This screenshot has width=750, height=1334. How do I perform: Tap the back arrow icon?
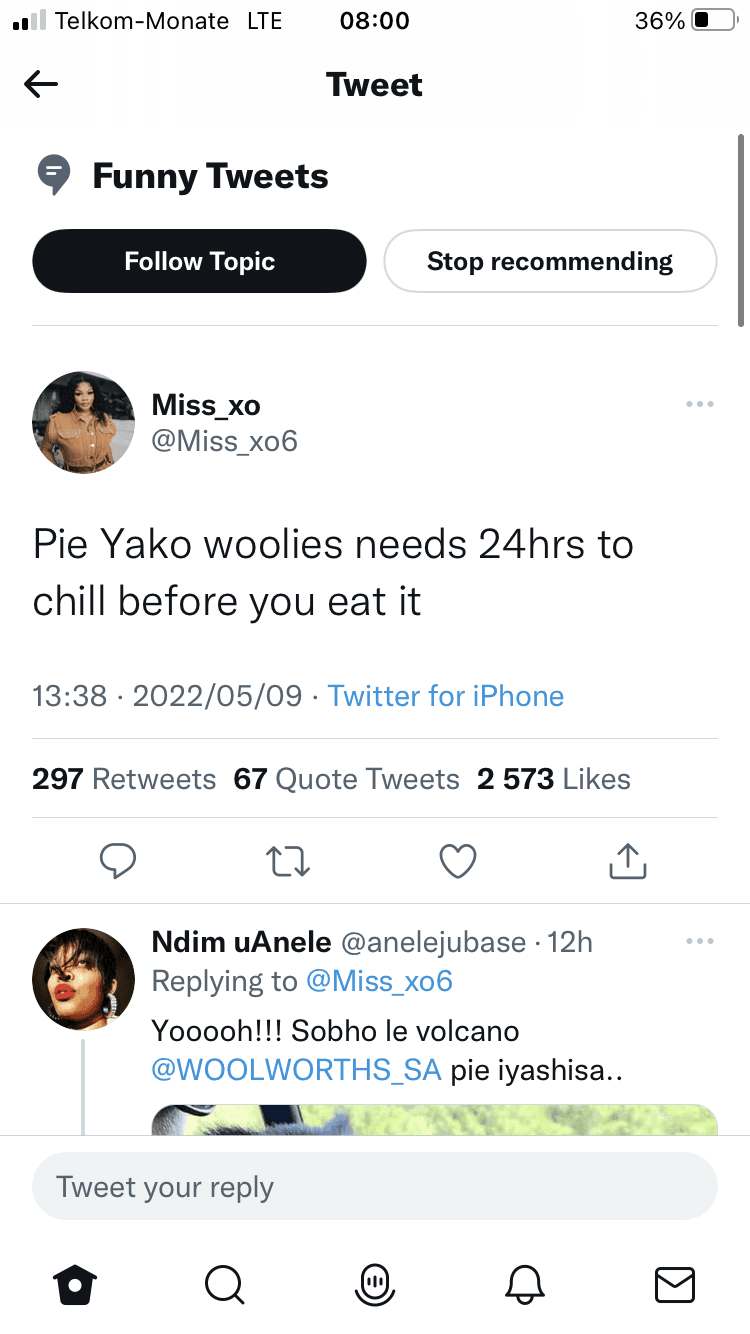tap(41, 85)
